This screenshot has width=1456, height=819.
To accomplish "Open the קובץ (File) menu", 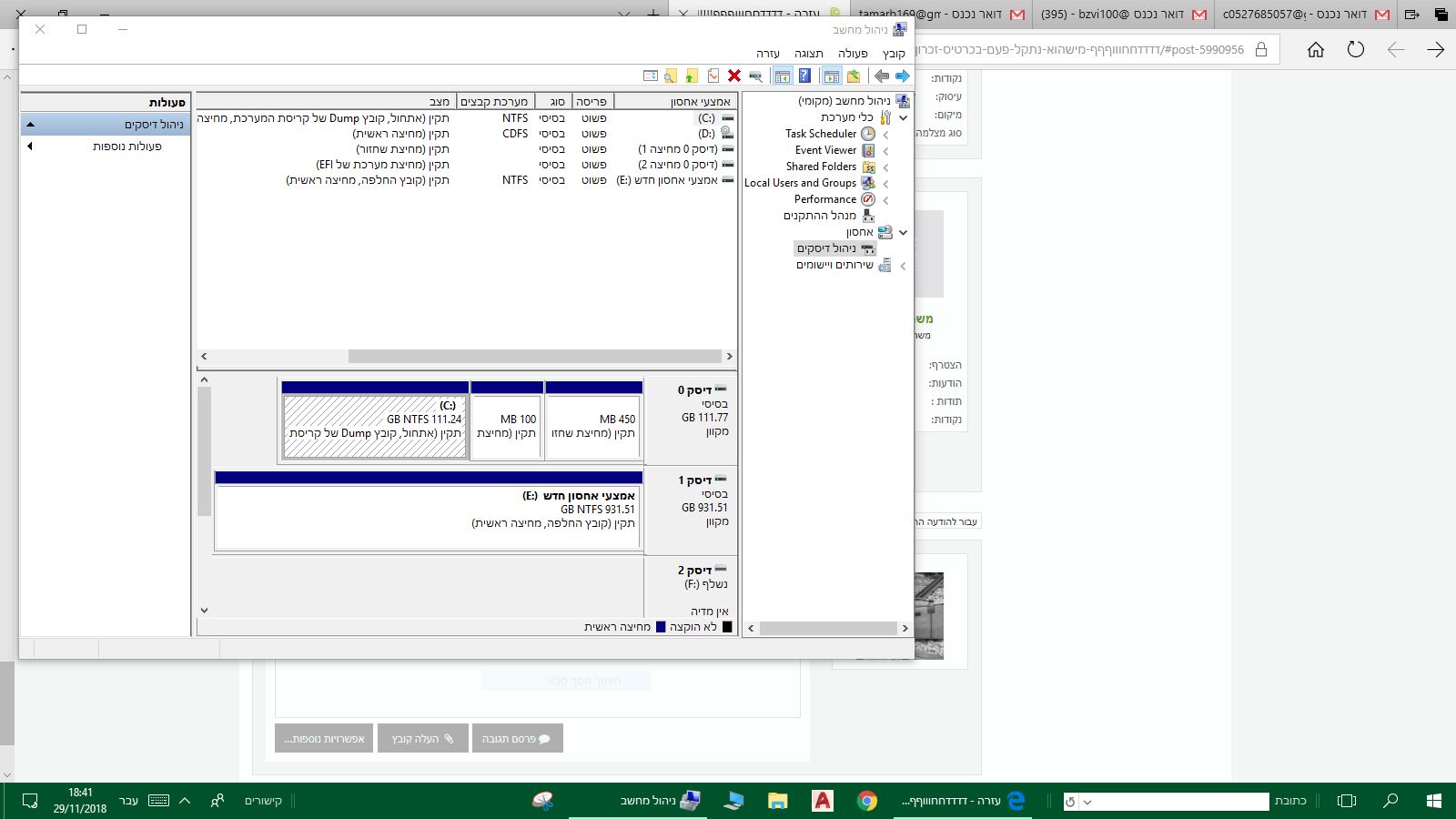I will click(894, 54).
